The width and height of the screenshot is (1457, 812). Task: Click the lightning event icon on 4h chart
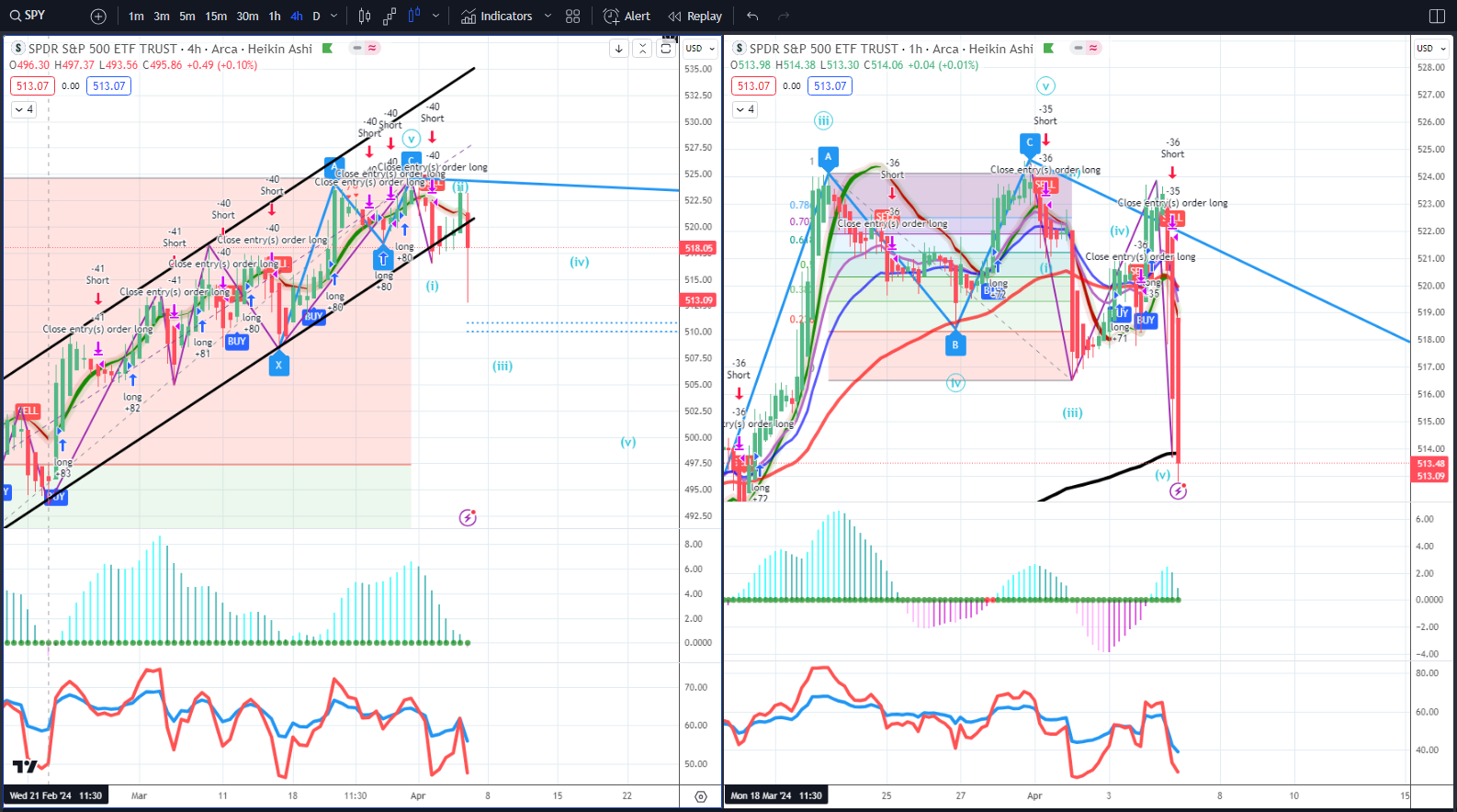(x=468, y=518)
